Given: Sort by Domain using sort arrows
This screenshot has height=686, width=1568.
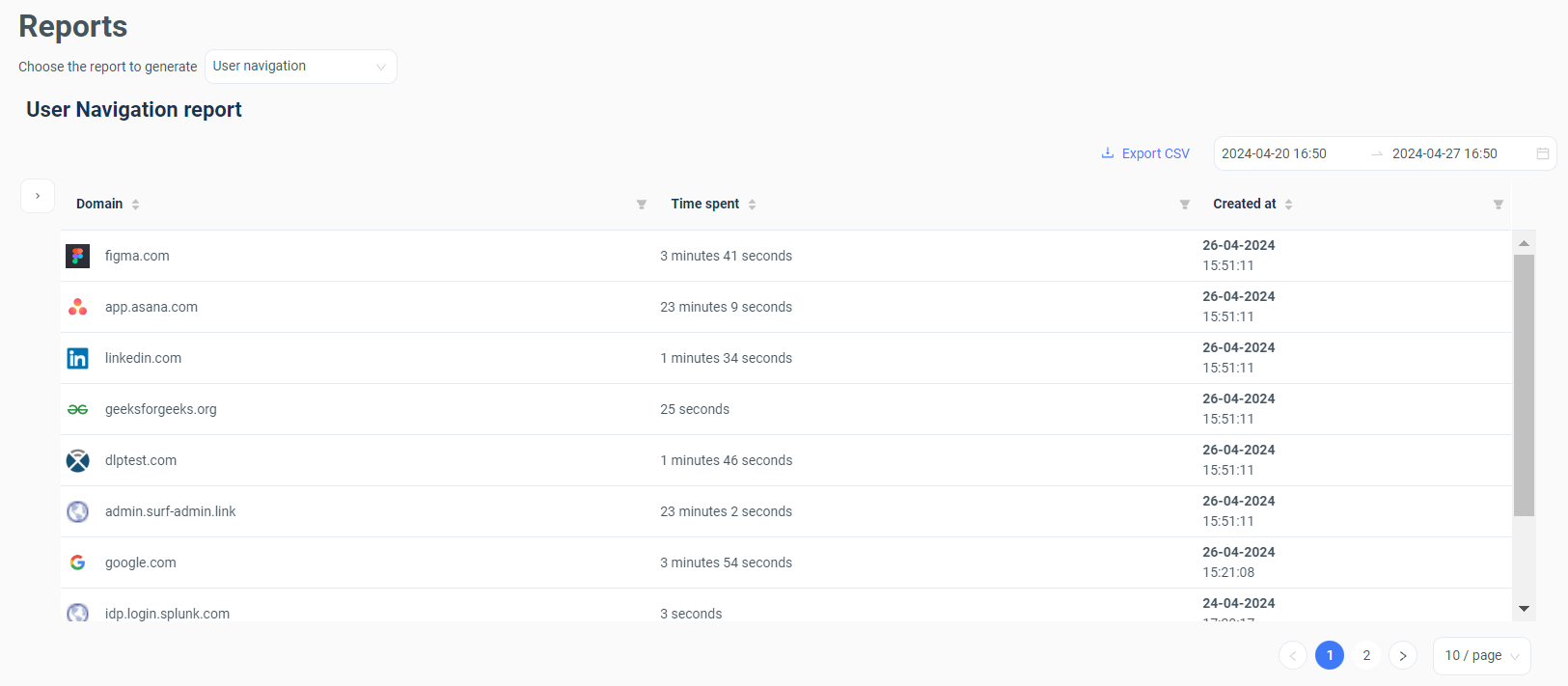Looking at the screenshot, I should click(136, 205).
